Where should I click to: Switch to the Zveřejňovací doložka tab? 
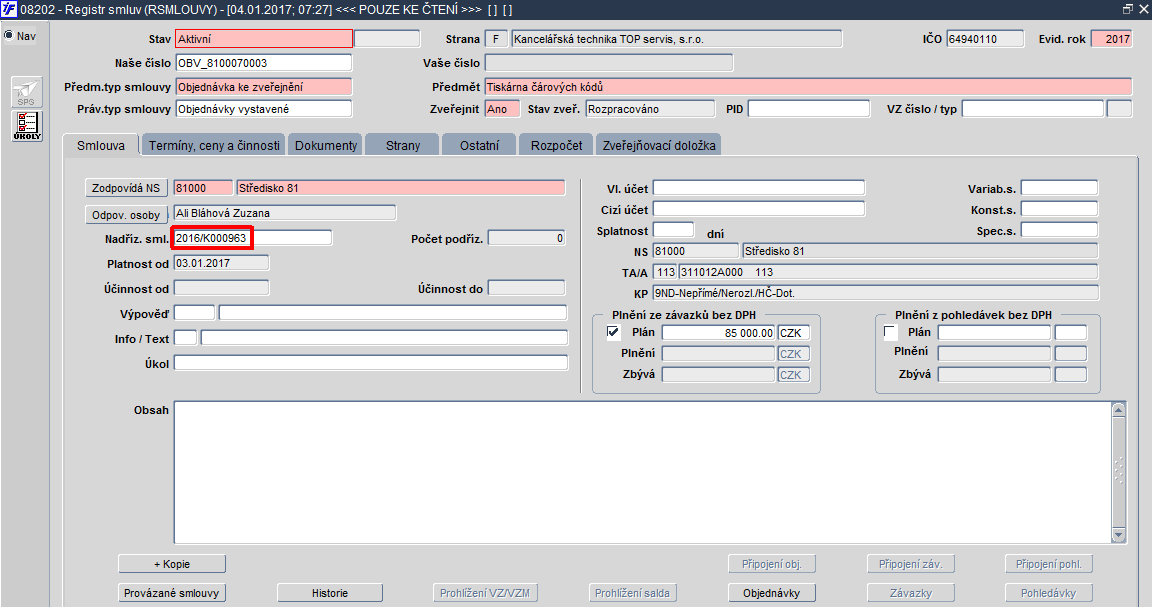(659, 145)
